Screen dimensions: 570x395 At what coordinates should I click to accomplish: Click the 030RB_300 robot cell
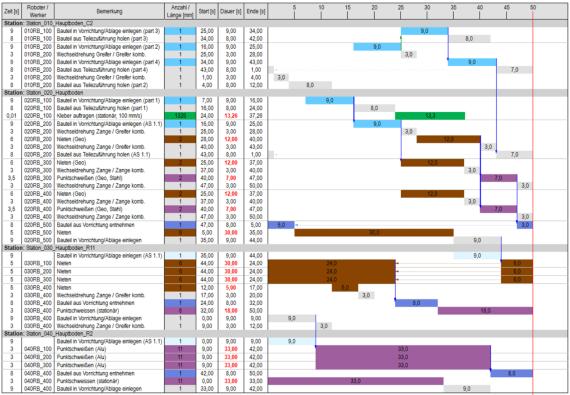click(38, 279)
